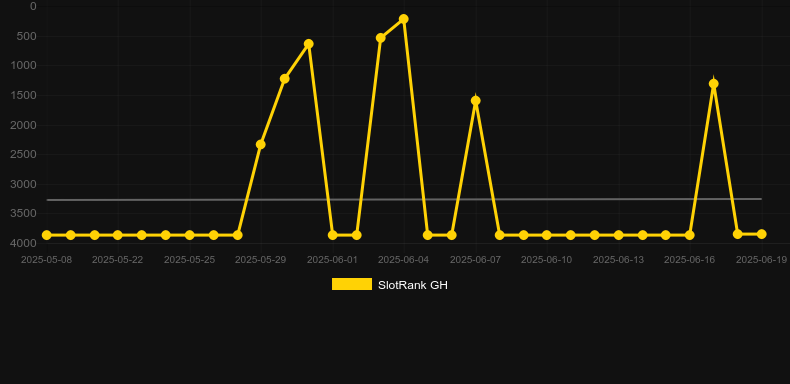790x384 pixels.
Task: Select the data point at 2025-06-13
Action: click(x=619, y=235)
